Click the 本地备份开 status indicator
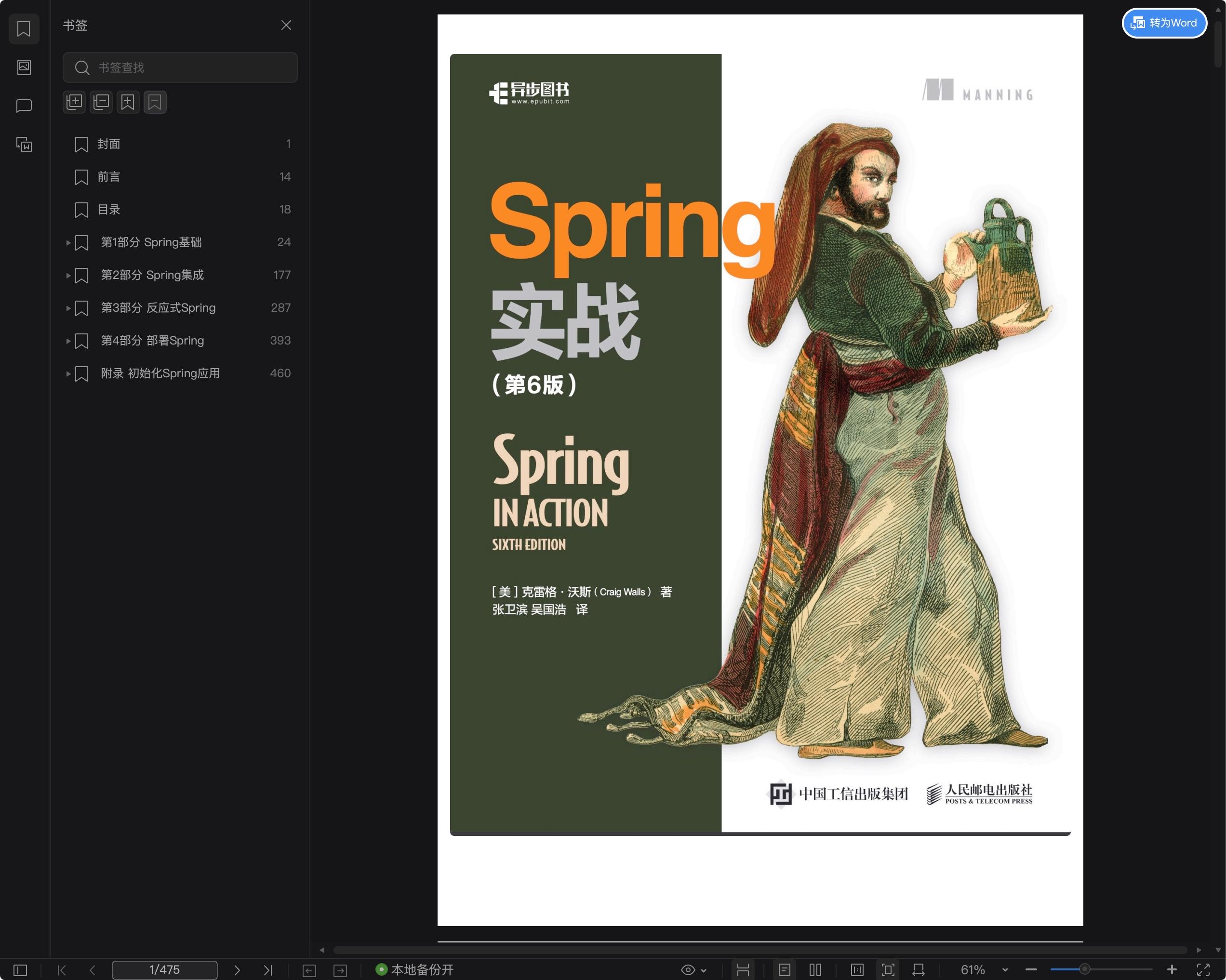Image resolution: width=1226 pixels, height=980 pixels. (414, 970)
